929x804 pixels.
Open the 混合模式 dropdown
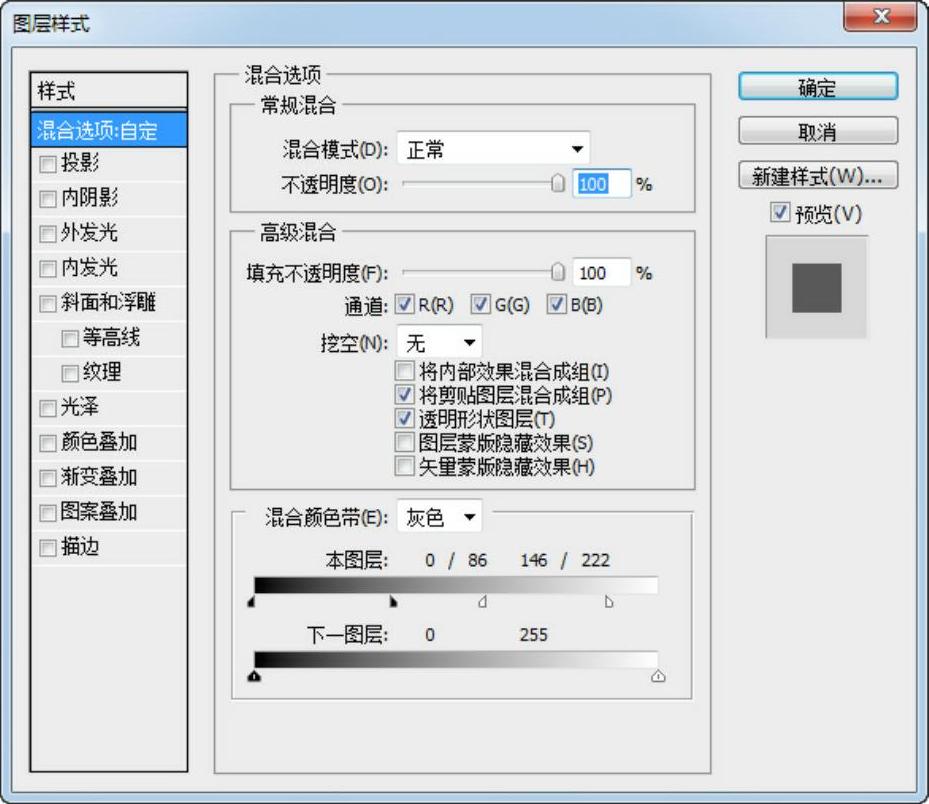(493, 150)
